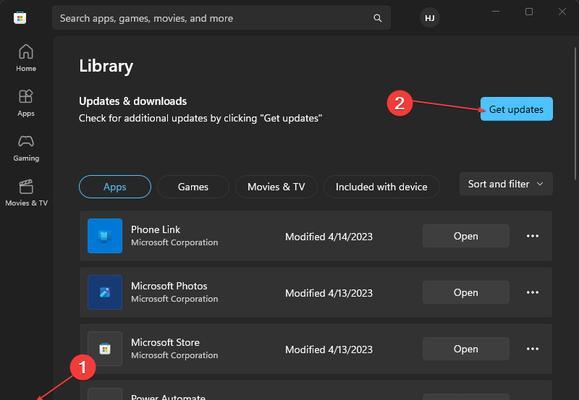
Task: Open the Home section in sidebar
Action: 26,58
